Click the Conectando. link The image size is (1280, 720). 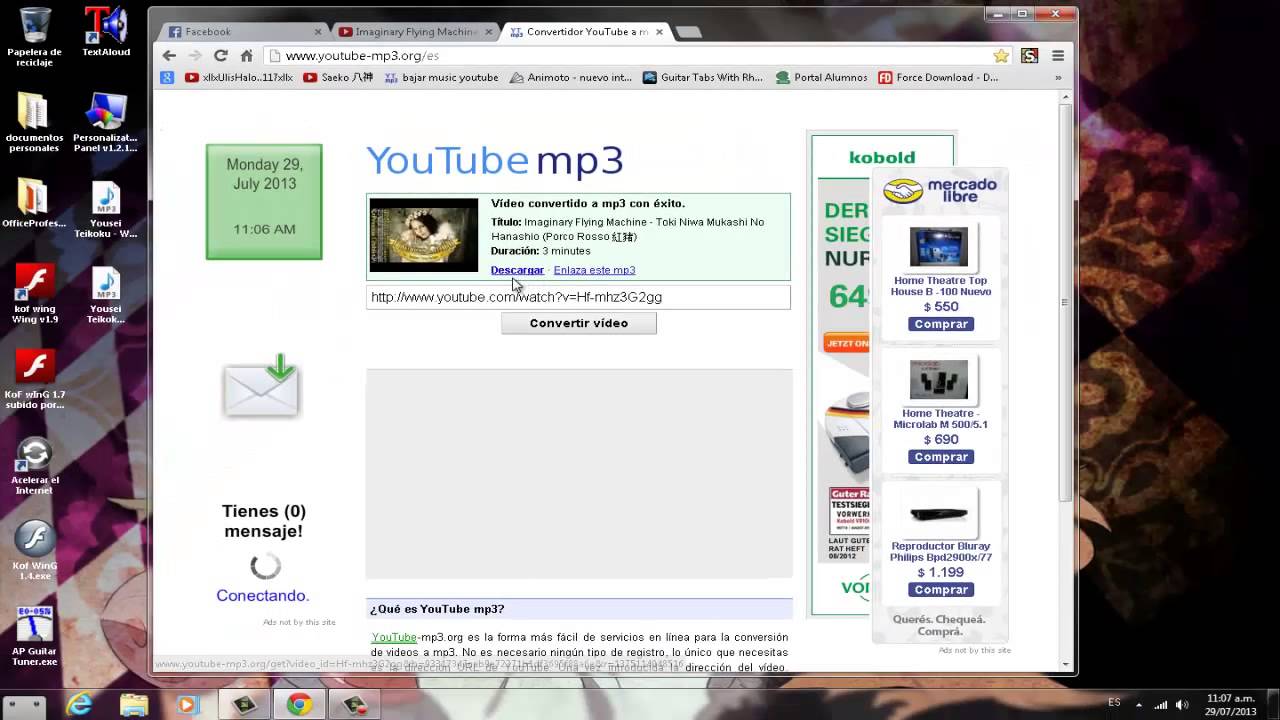tap(263, 596)
